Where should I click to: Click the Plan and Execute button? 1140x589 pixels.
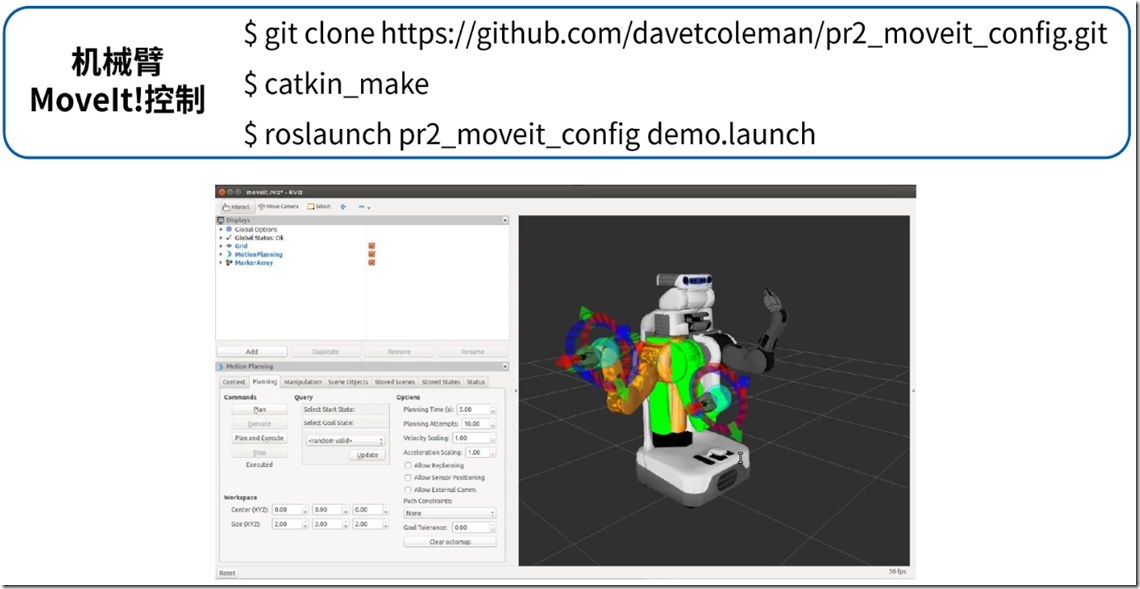260,438
